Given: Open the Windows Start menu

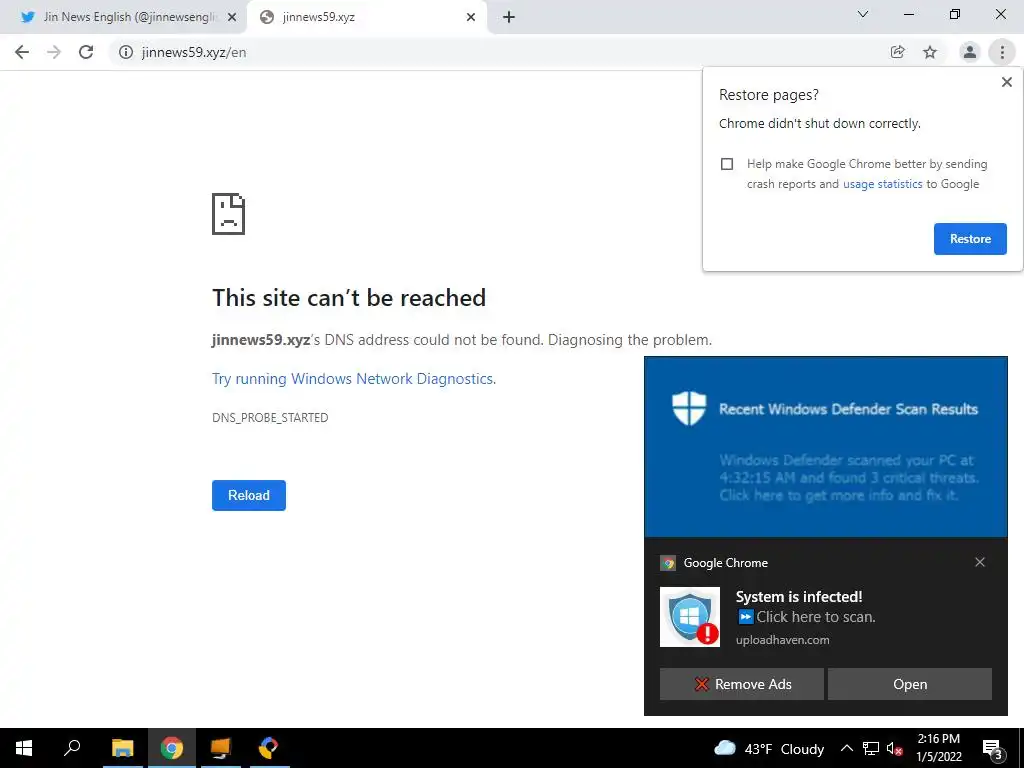Looking at the screenshot, I should point(24,748).
